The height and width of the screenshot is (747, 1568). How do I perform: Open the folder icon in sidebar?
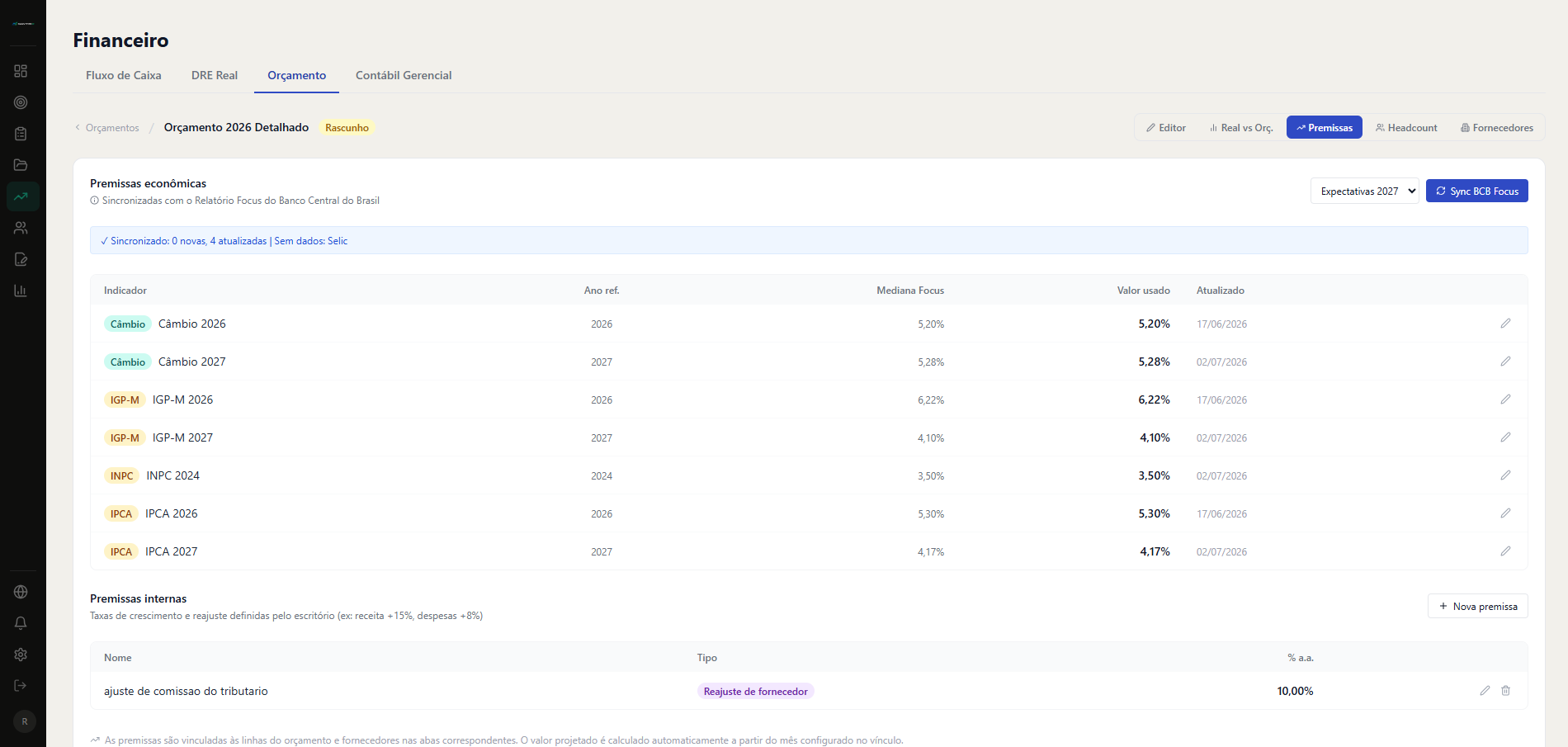click(x=21, y=165)
